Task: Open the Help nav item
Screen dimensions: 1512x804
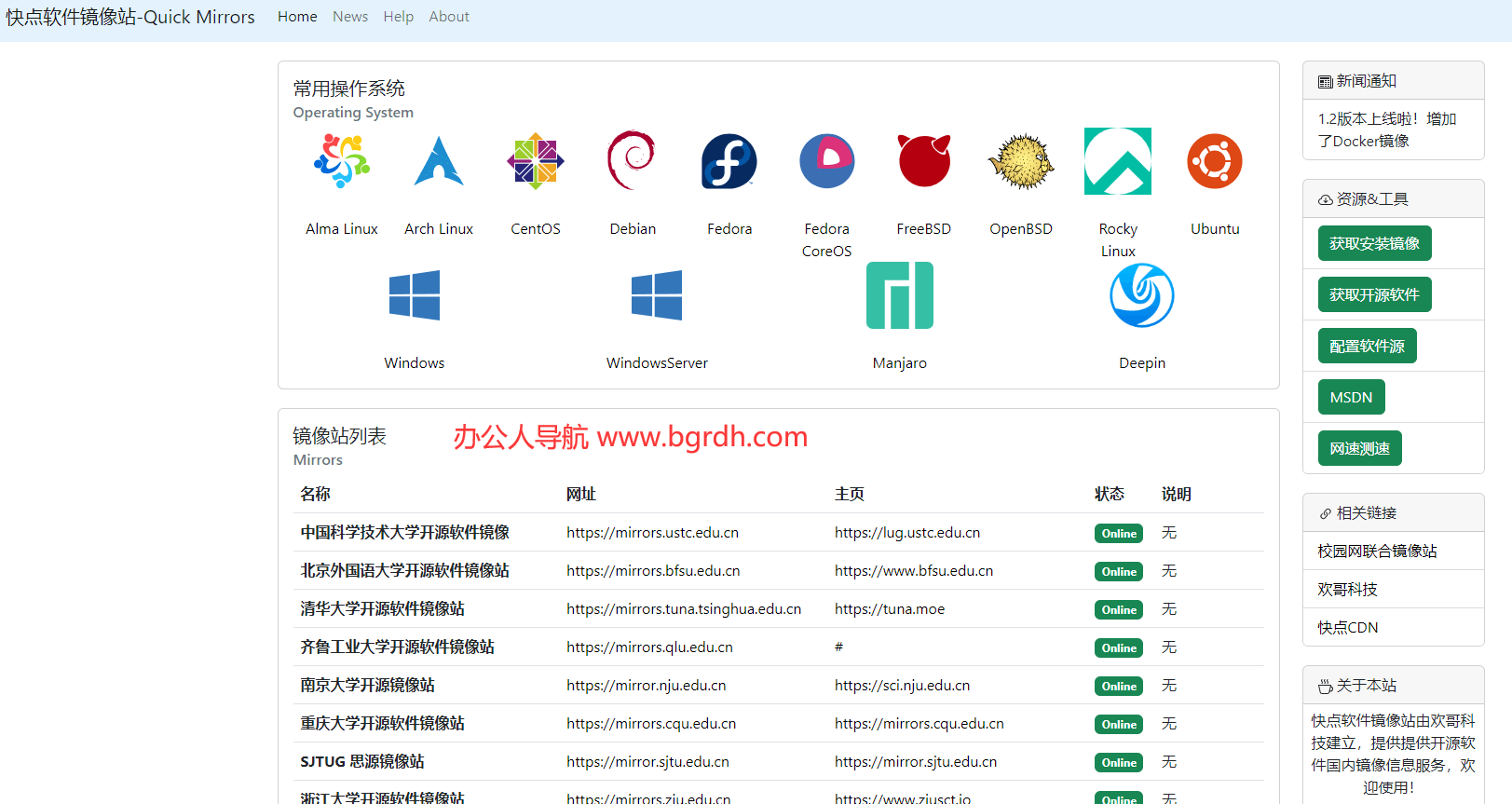Action: [x=399, y=17]
